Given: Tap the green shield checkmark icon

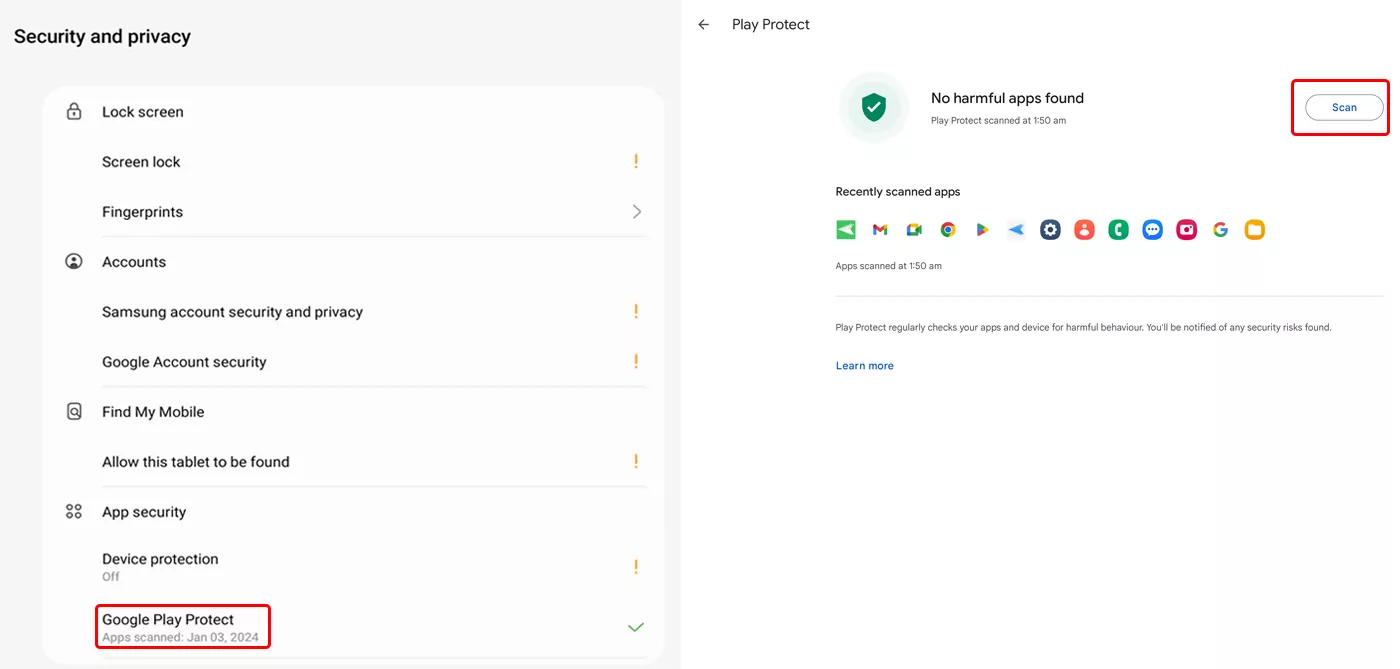Looking at the screenshot, I should click(x=875, y=107).
